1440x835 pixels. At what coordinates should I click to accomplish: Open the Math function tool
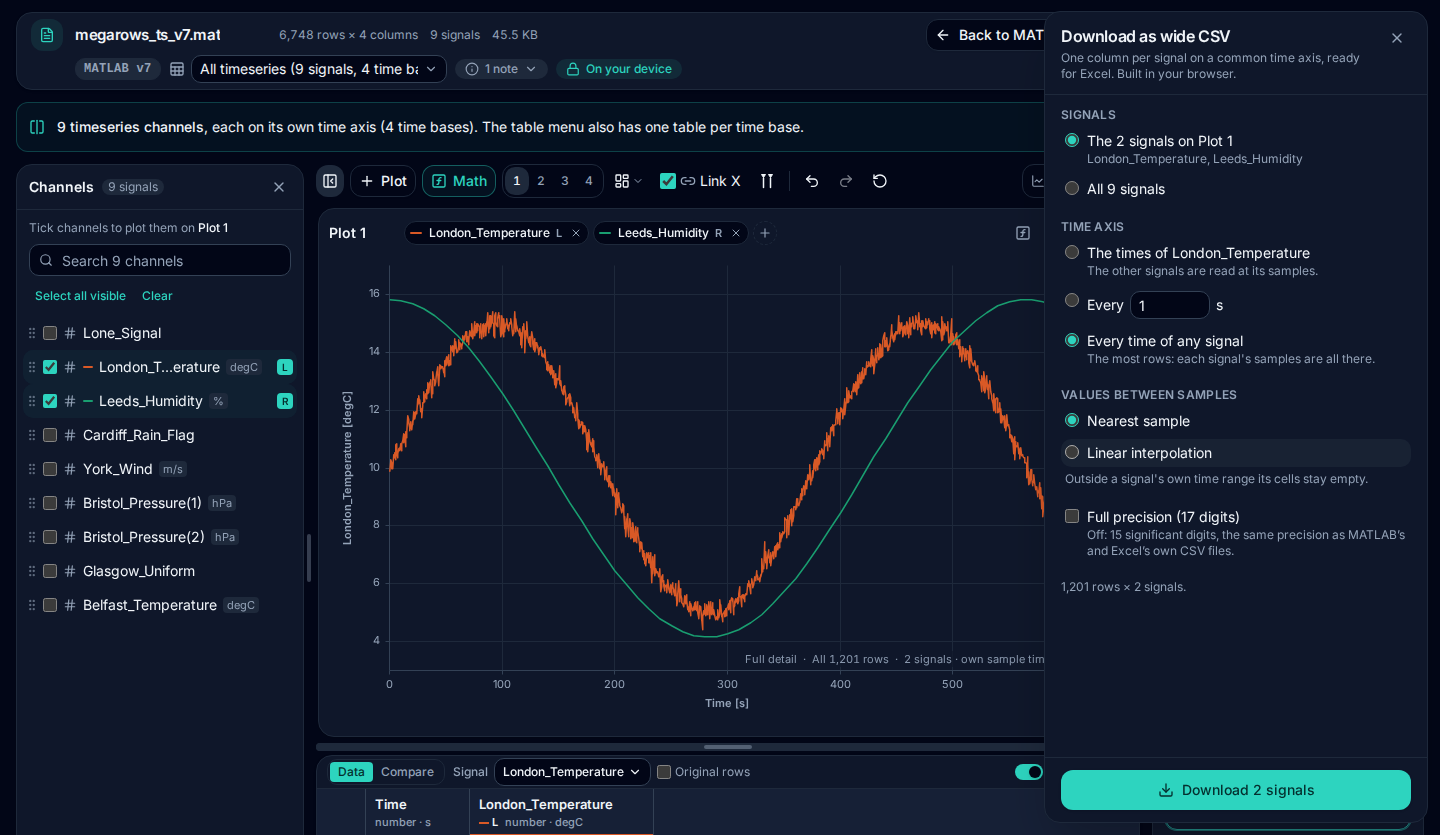click(x=459, y=181)
